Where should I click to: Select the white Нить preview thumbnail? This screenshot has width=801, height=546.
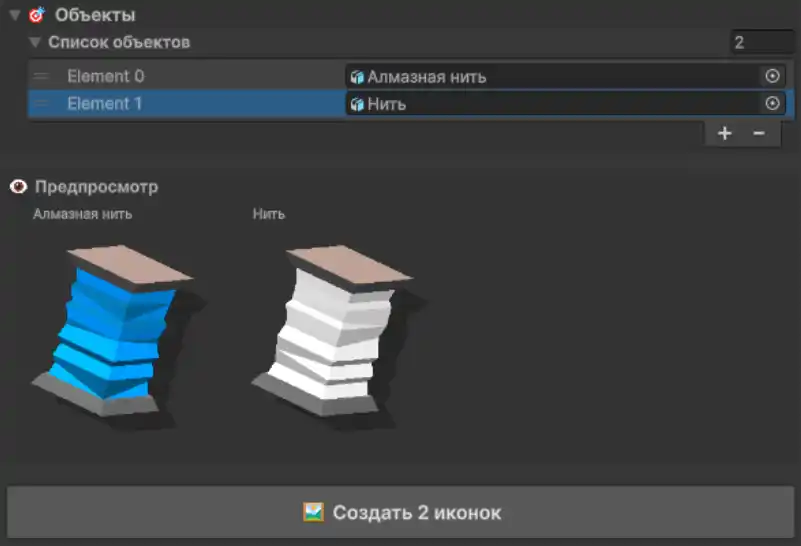[x=338, y=336]
